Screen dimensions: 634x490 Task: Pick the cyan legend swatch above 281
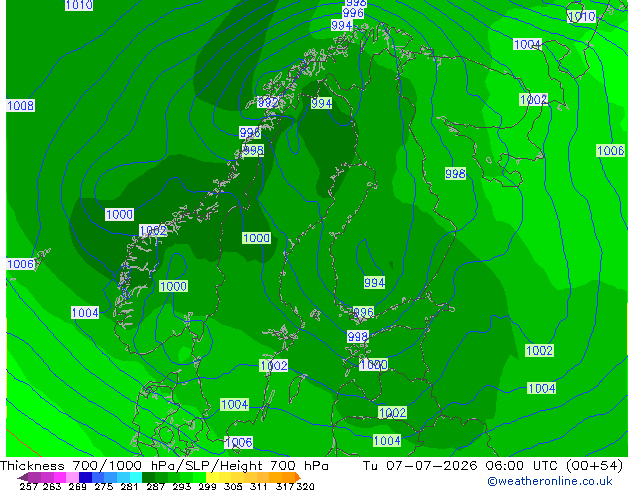point(136,477)
